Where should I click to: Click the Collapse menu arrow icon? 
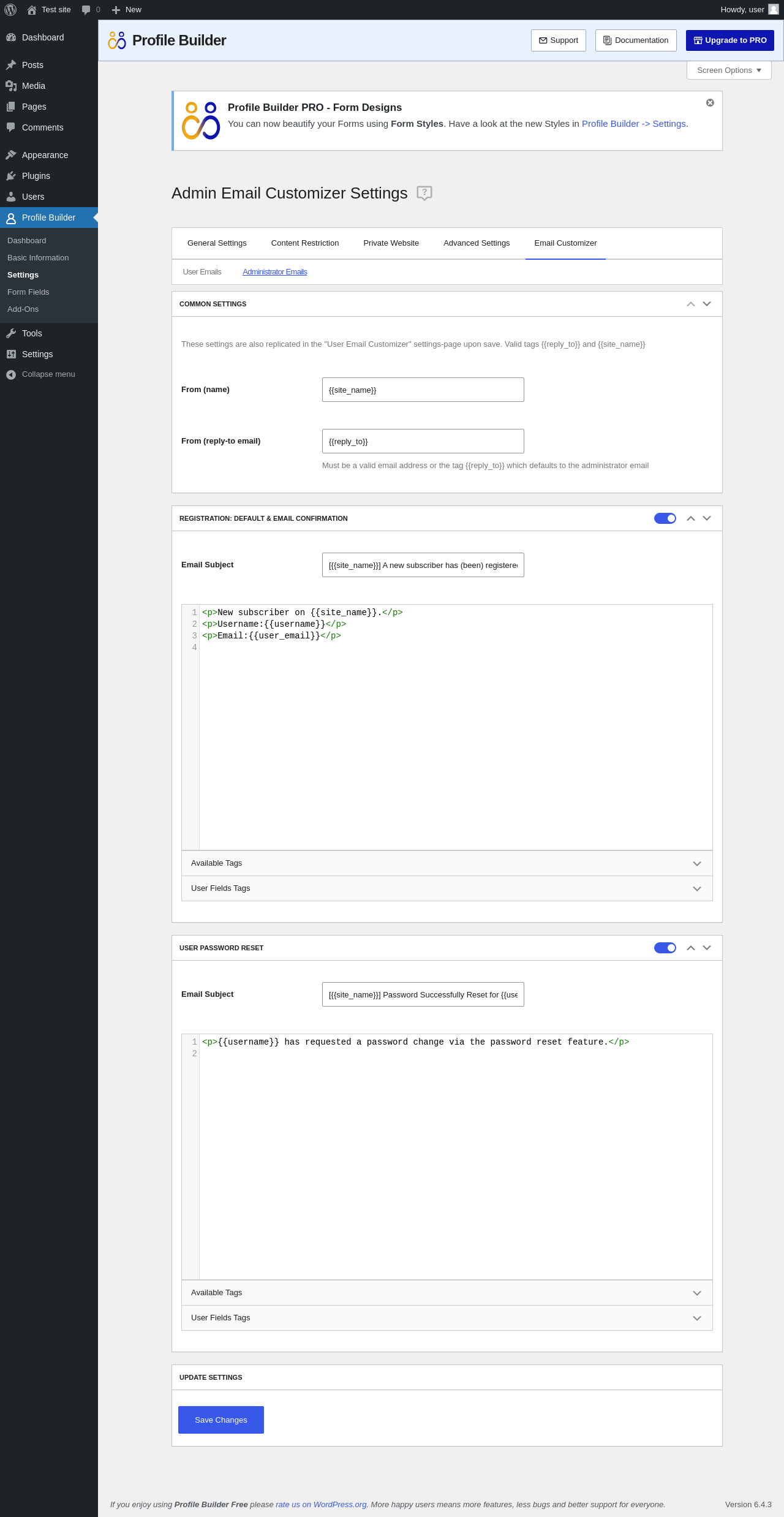[11, 374]
